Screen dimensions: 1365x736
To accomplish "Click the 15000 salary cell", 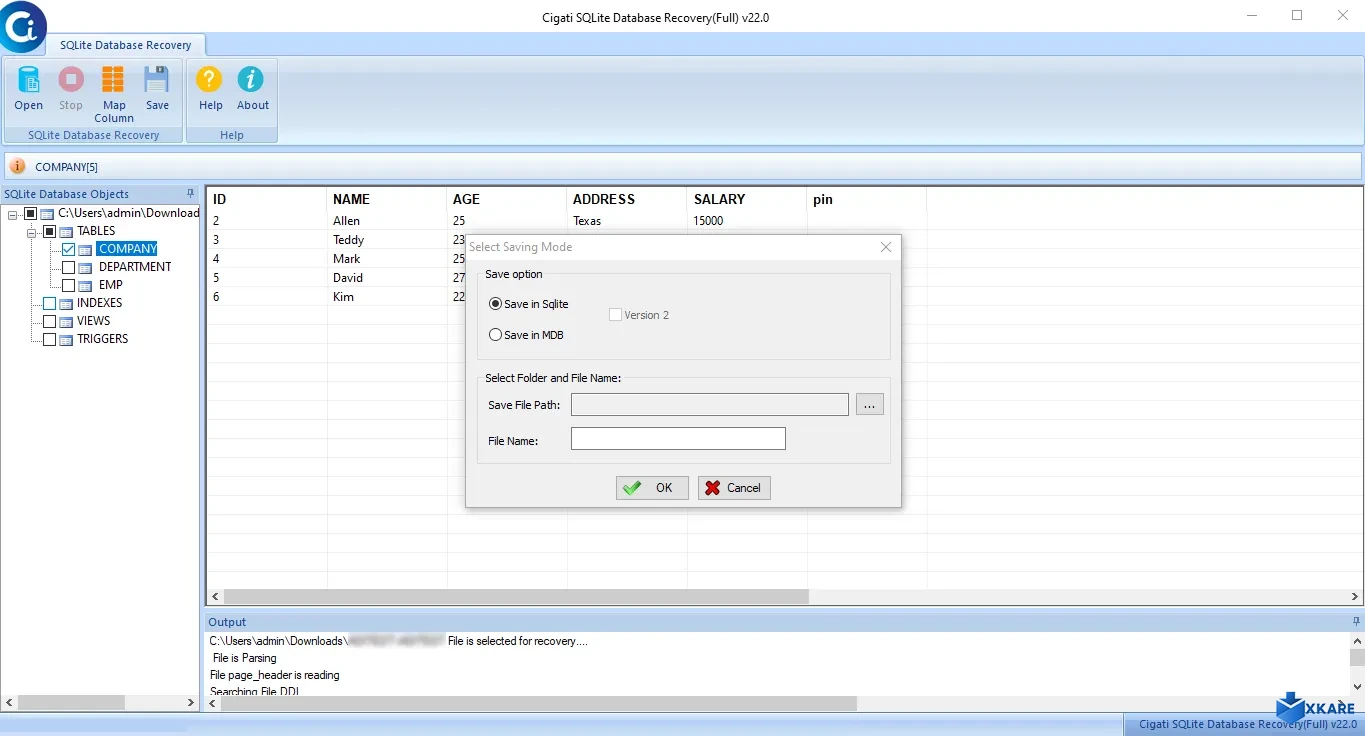I will click(747, 221).
